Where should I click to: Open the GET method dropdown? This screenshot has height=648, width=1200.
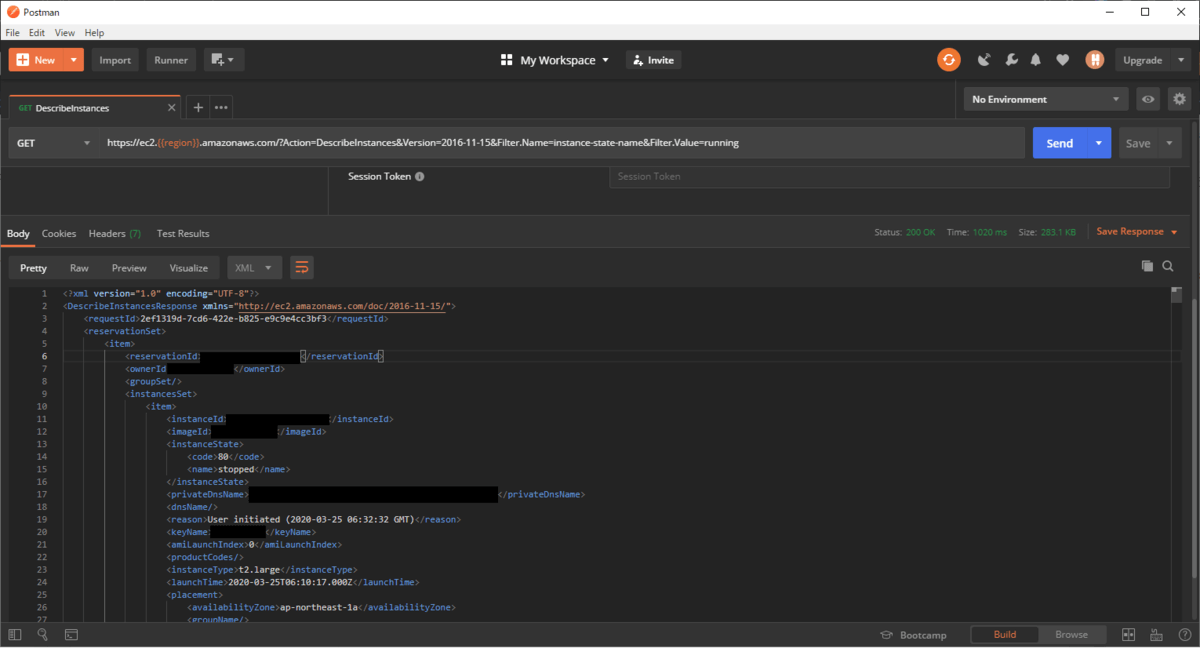[x=54, y=143]
